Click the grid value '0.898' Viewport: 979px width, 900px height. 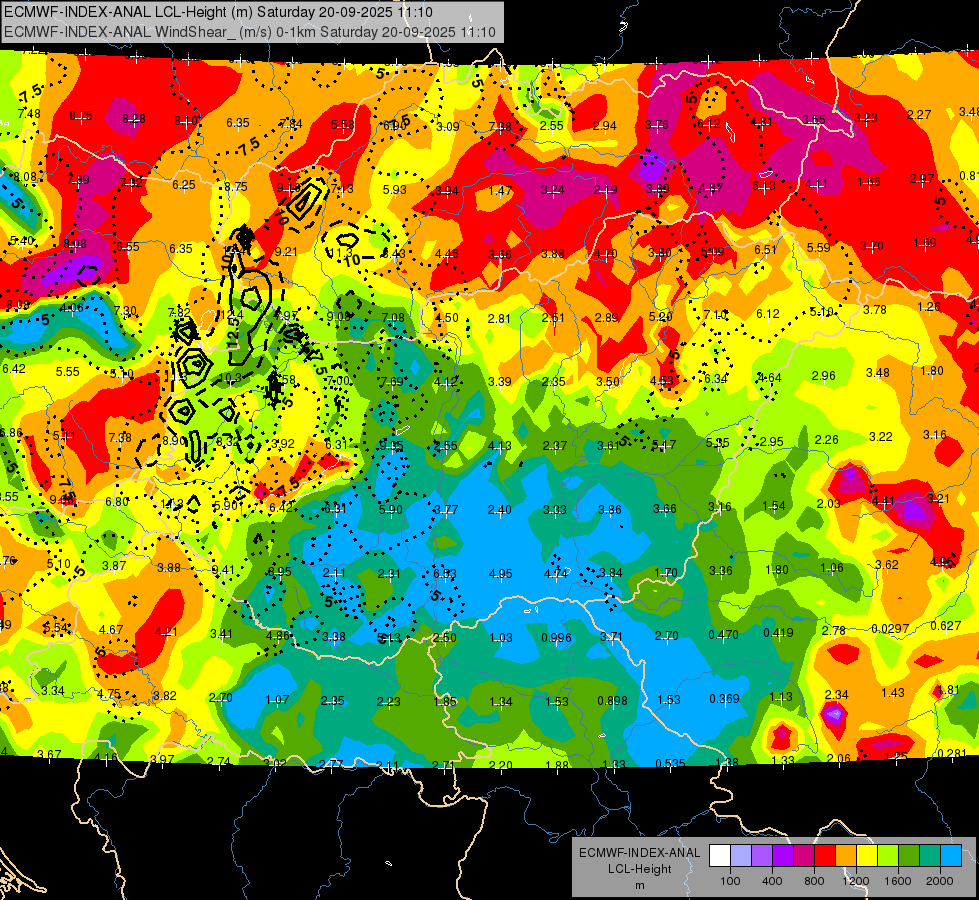[x=612, y=701]
